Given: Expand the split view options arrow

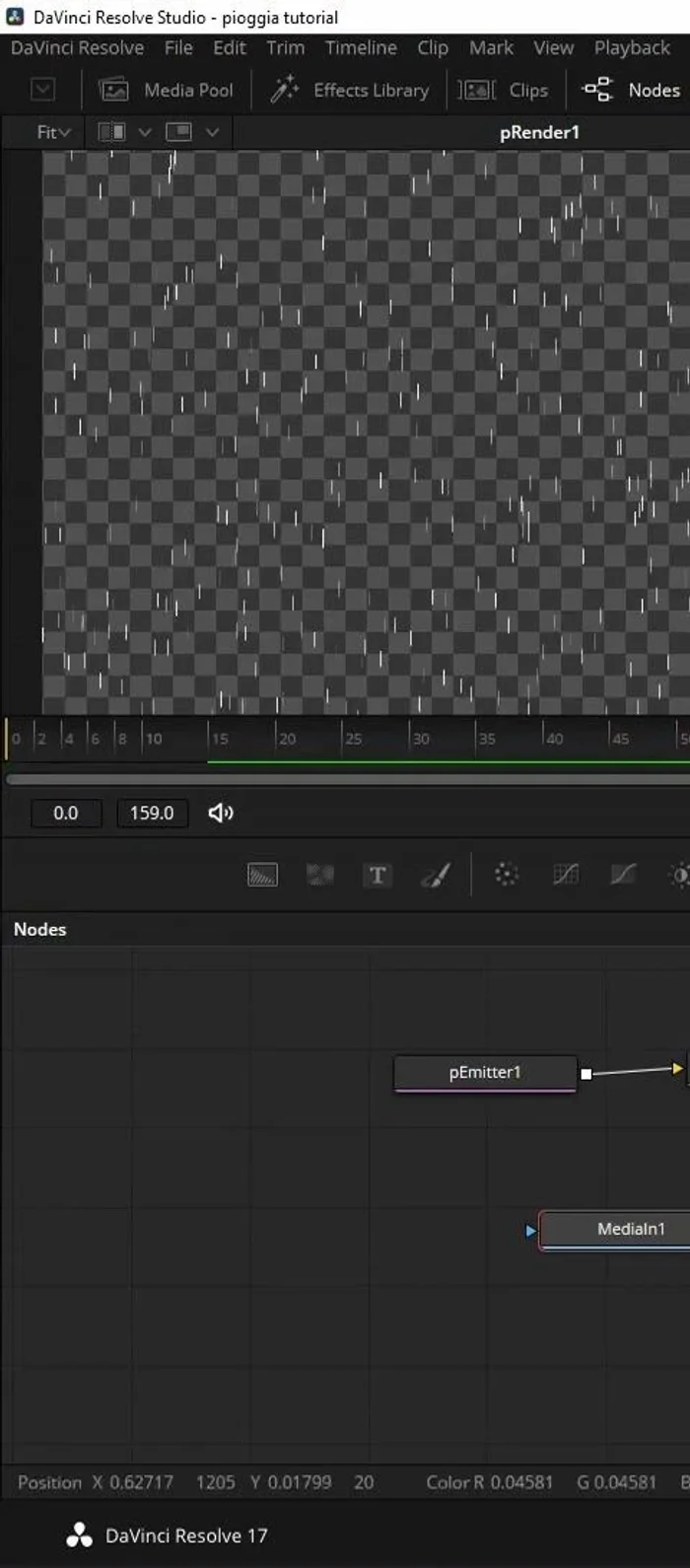Looking at the screenshot, I should [144, 132].
